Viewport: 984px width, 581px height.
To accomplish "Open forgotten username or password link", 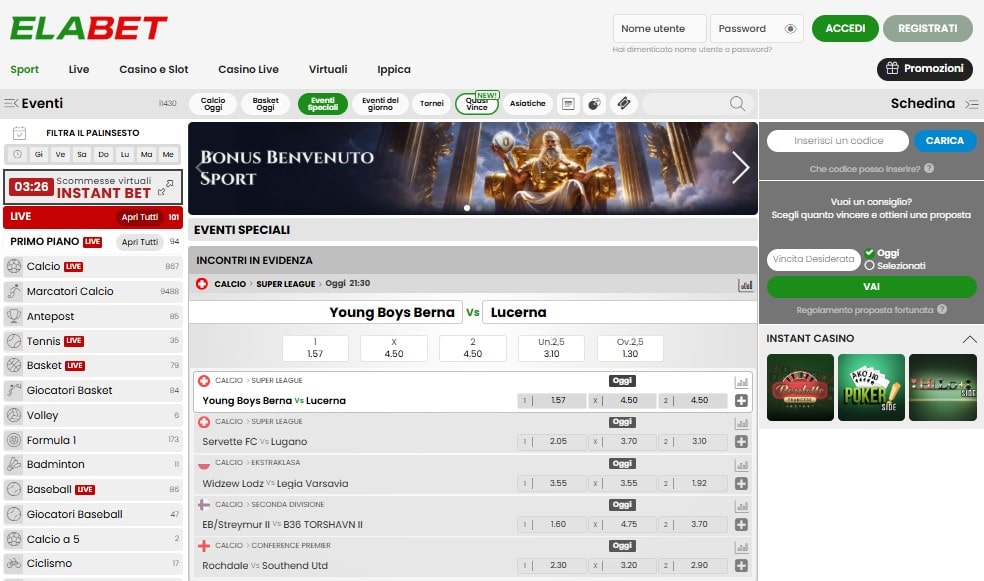I will 692,50.
